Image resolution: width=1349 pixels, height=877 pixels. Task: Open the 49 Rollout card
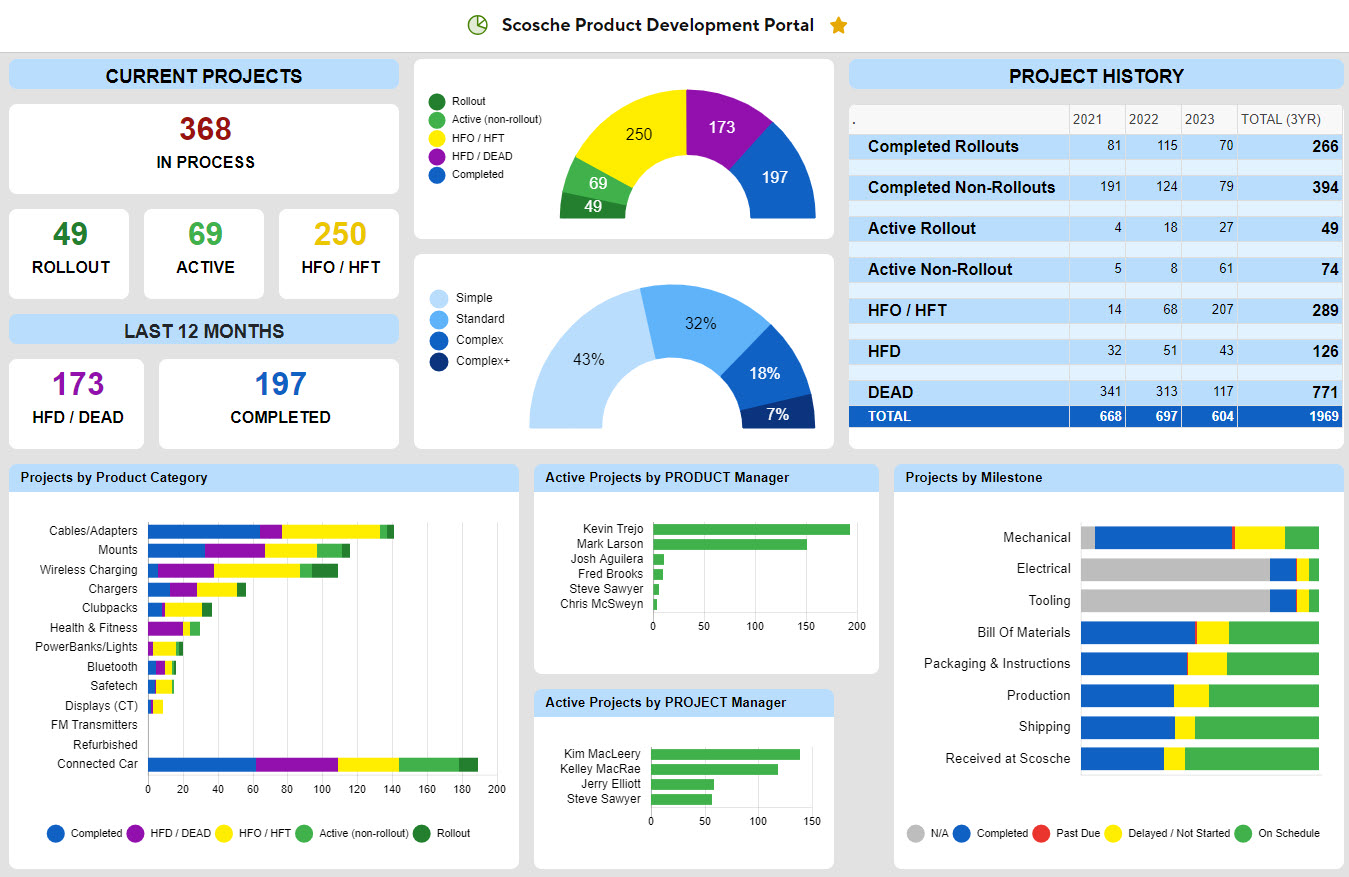coord(69,254)
